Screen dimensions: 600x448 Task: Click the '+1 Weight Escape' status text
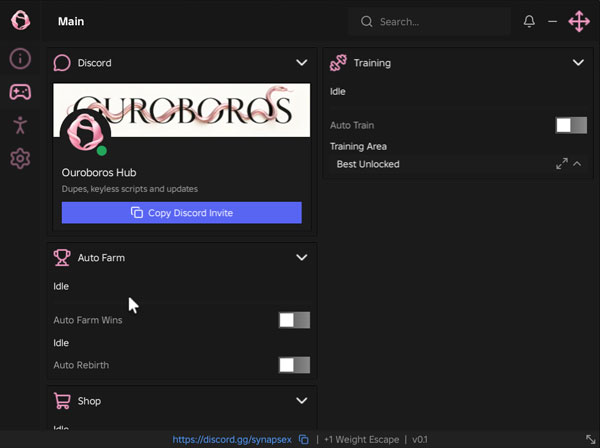pyautogui.click(x=361, y=440)
